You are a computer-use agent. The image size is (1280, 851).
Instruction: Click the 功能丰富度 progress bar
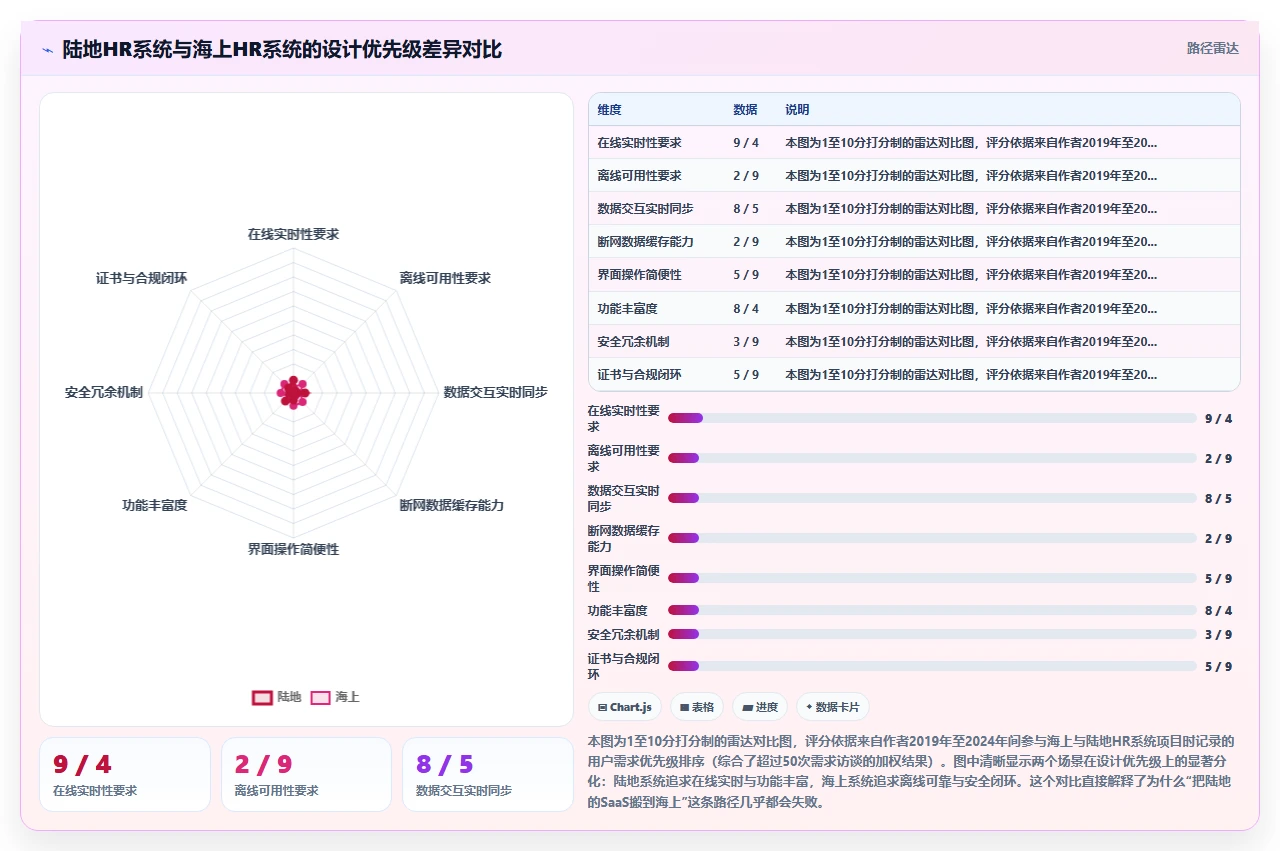(x=932, y=610)
